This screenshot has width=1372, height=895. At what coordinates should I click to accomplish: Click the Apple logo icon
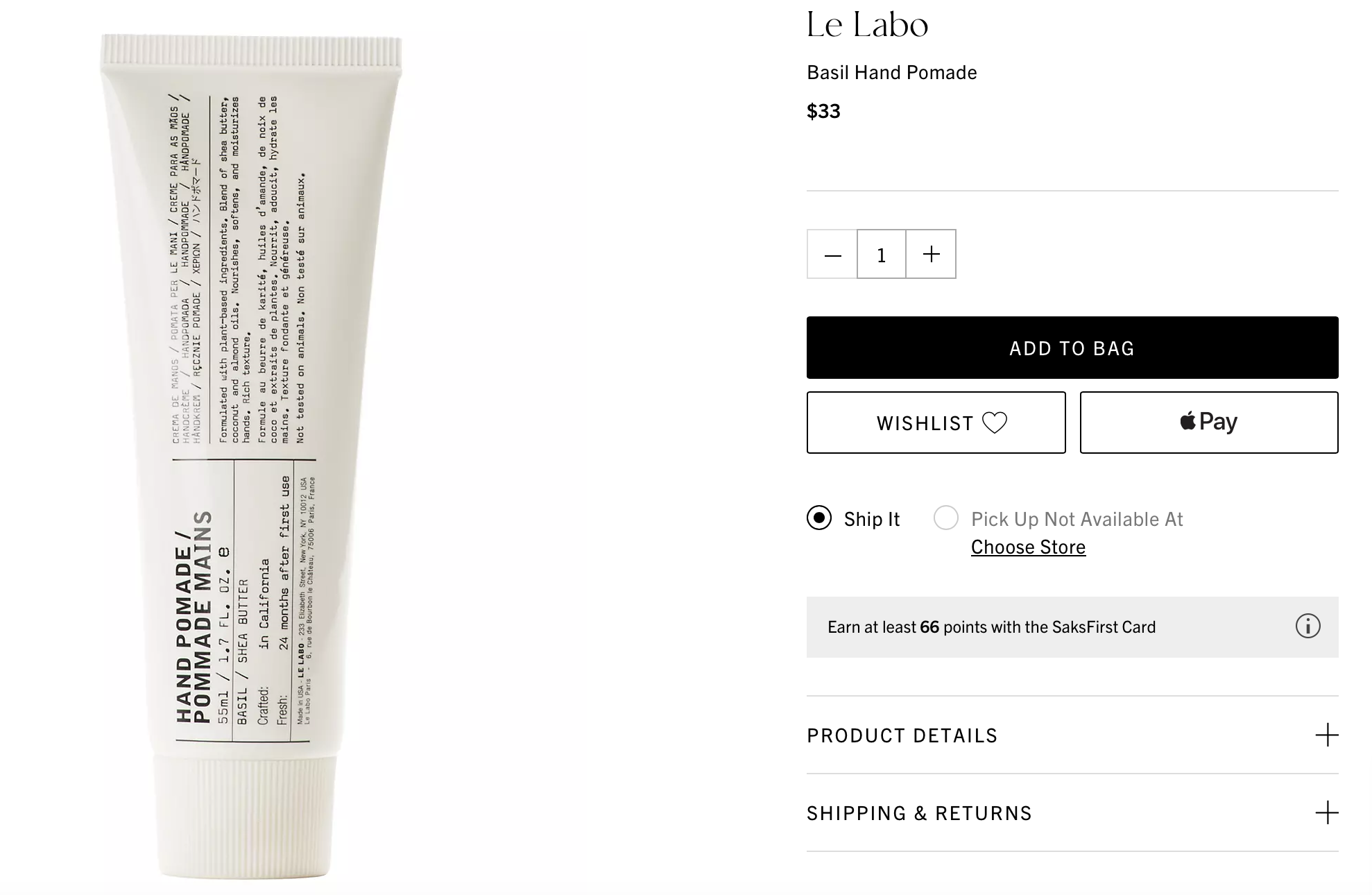coord(1187,420)
